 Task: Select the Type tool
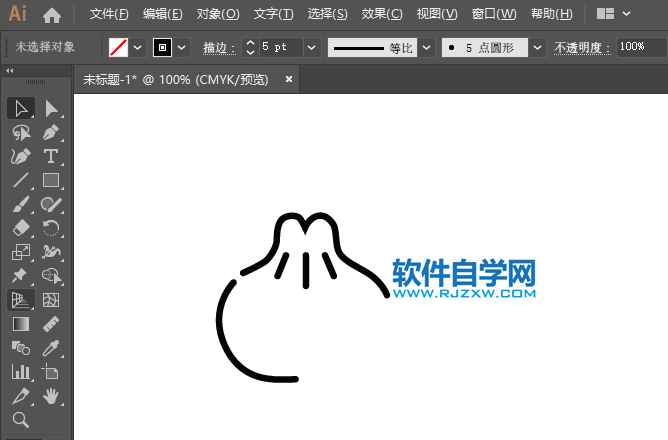[51, 156]
